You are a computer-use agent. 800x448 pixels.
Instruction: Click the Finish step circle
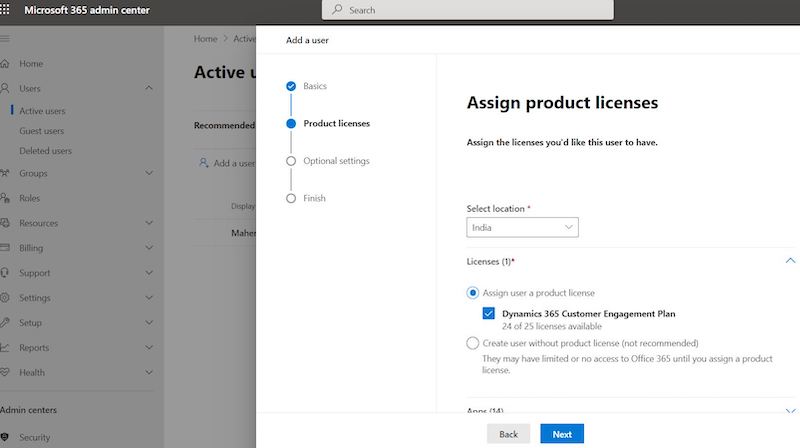(x=291, y=198)
